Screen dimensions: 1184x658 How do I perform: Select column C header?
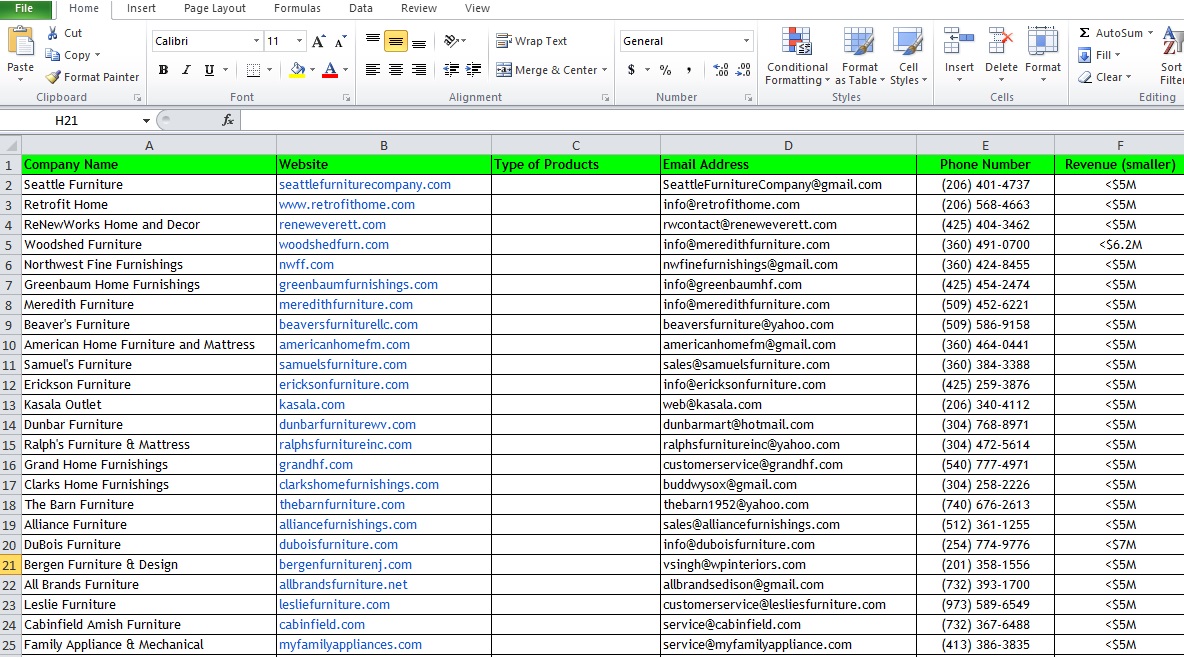[575, 145]
